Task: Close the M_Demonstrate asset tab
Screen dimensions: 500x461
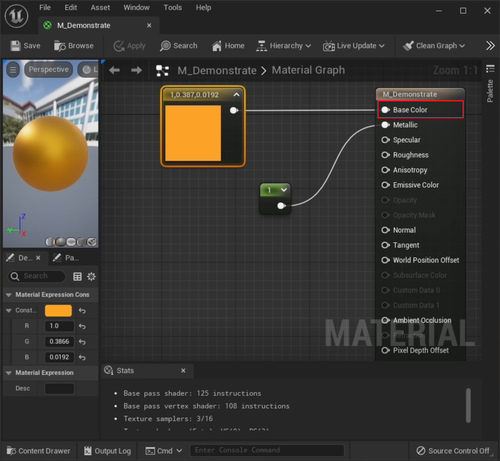Action: pos(149,25)
